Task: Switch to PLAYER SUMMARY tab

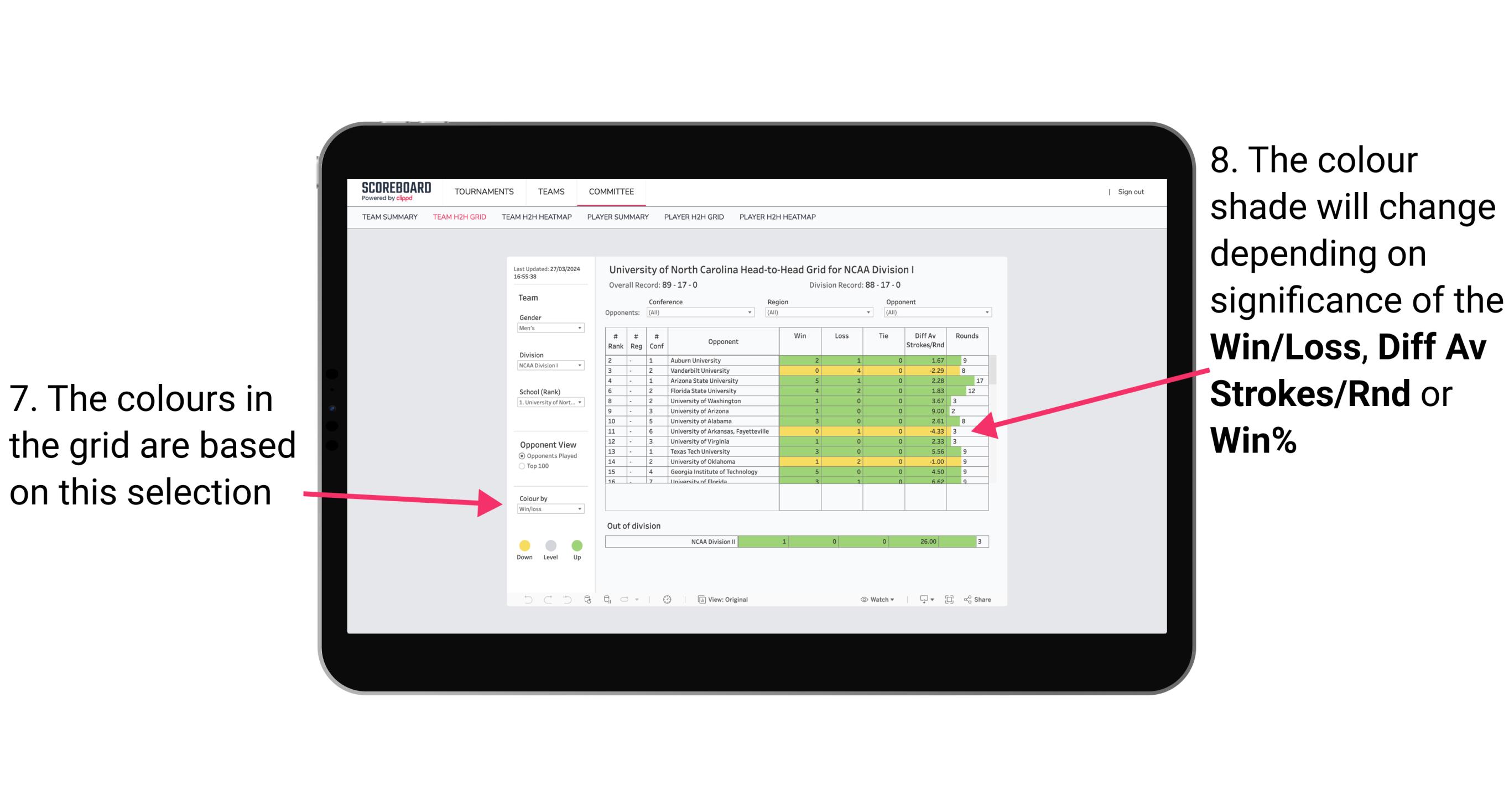Action: [616, 221]
